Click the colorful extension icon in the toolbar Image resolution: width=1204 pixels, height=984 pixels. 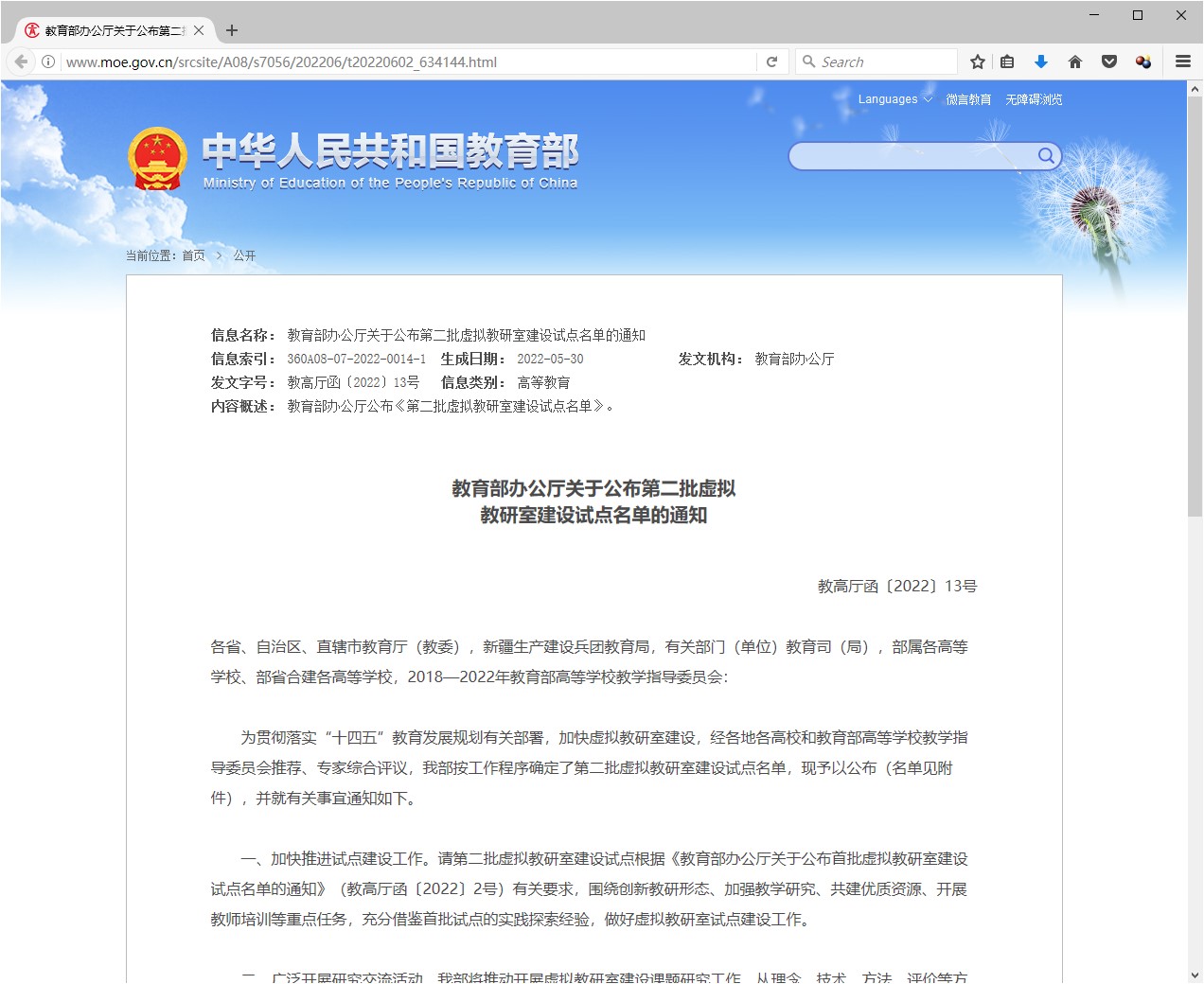[1143, 61]
